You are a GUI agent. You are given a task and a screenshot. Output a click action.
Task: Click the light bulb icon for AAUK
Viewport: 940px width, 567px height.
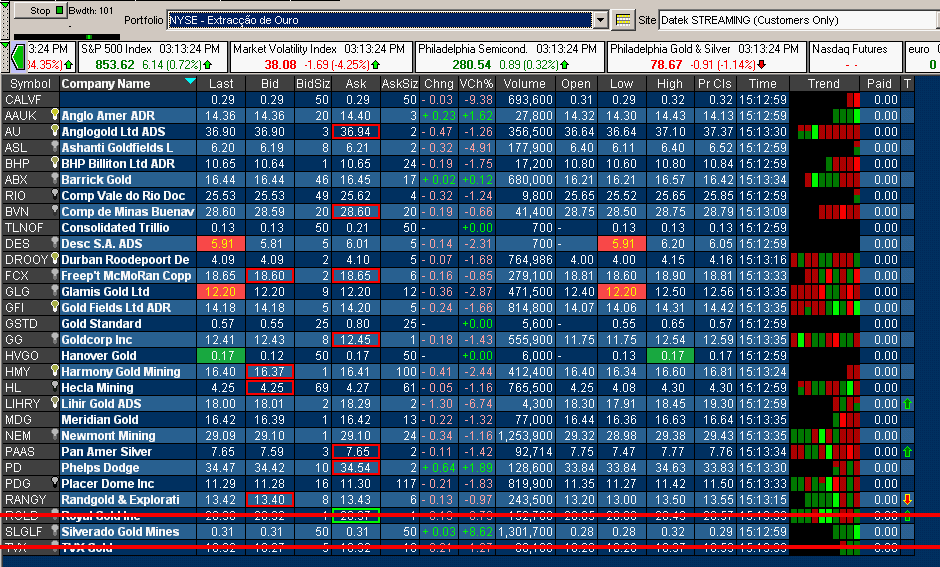coord(55,114)
